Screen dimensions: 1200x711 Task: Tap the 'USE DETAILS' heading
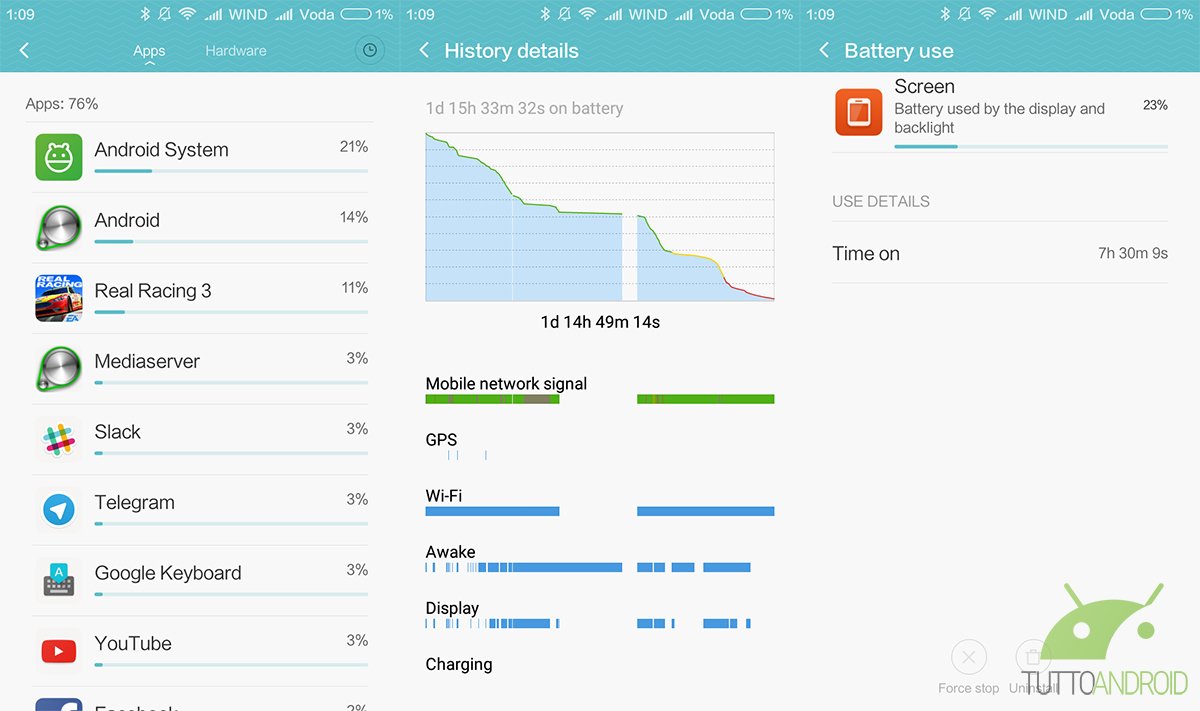[881, 201]
